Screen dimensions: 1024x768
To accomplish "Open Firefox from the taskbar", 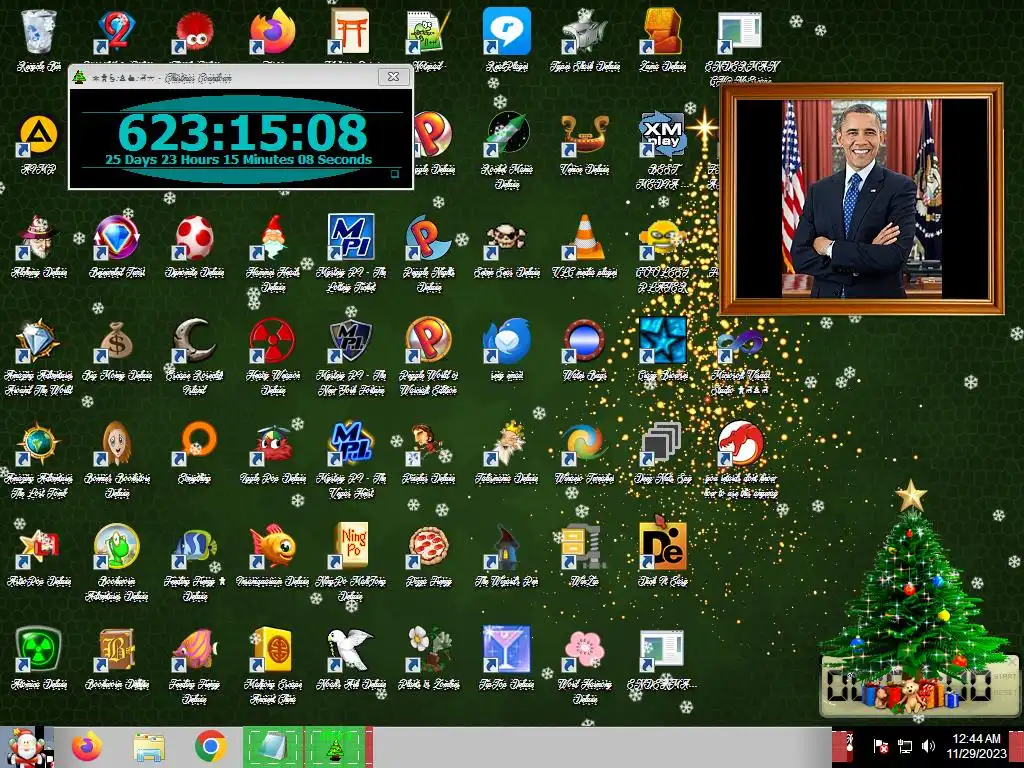I will click(x=87, y=746).
